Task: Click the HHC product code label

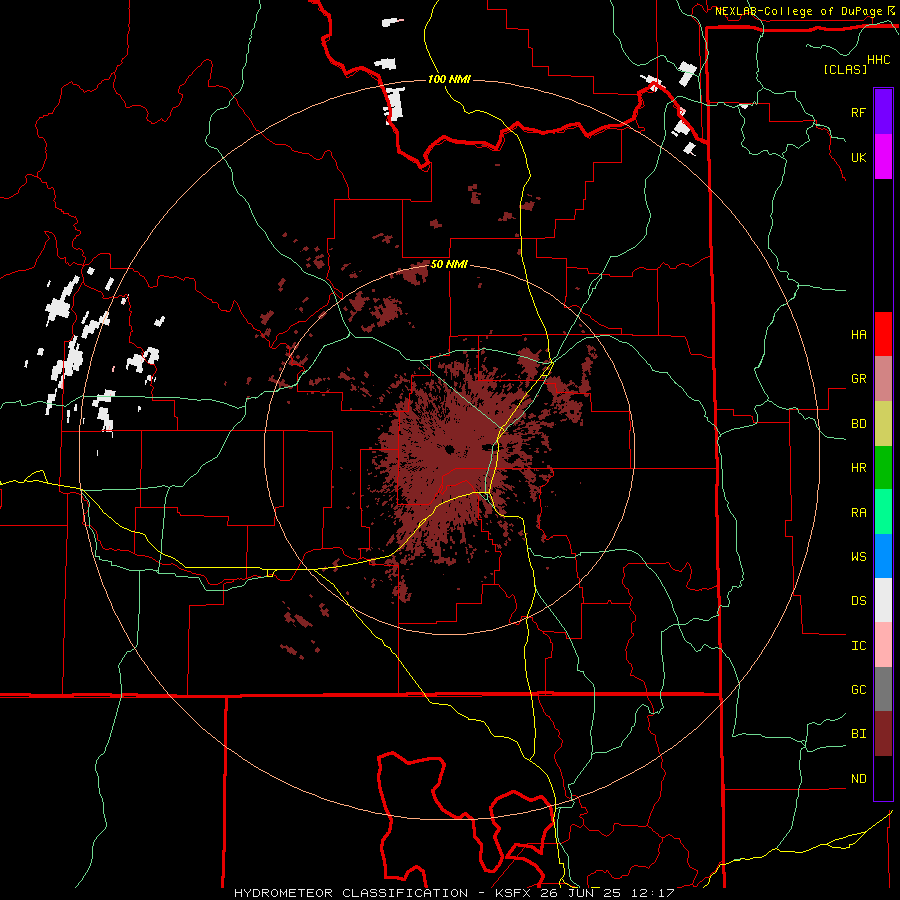Action: coord(879,60)
